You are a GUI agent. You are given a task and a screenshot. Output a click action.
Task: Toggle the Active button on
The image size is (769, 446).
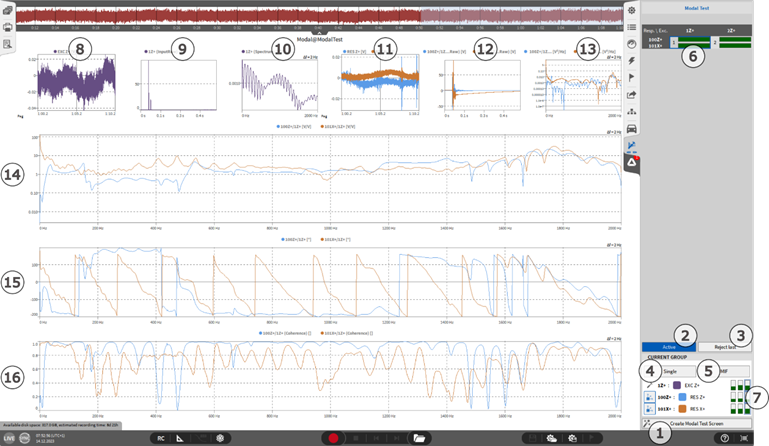[669, 347]
